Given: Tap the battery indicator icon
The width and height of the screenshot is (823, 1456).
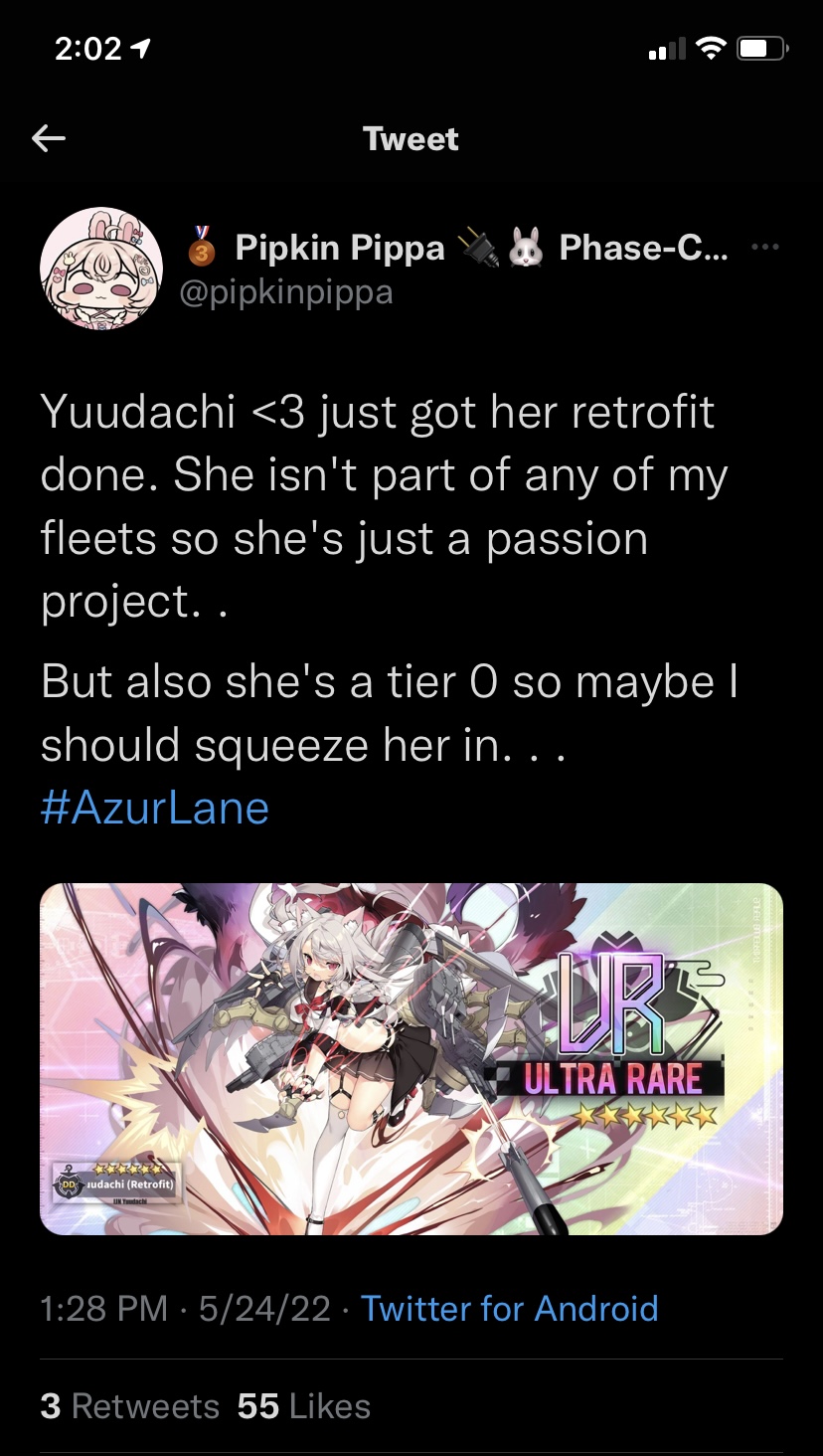Looking at the screenshot, I should (x=763, y=48).
